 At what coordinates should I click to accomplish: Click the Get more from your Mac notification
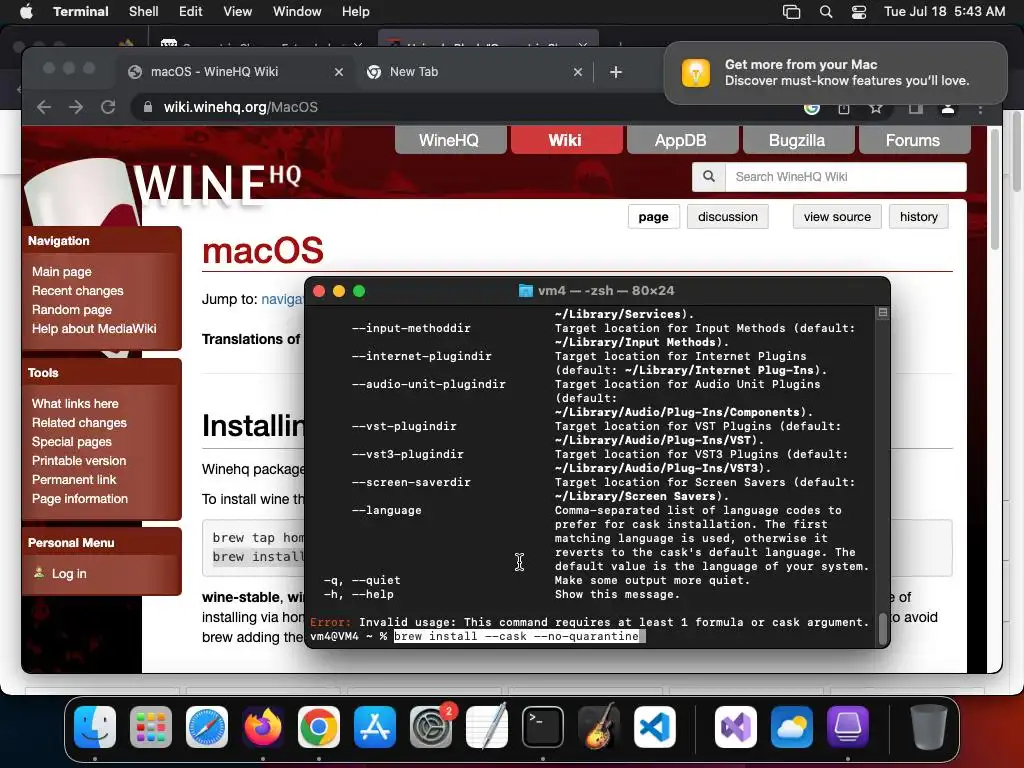[835, 72]
